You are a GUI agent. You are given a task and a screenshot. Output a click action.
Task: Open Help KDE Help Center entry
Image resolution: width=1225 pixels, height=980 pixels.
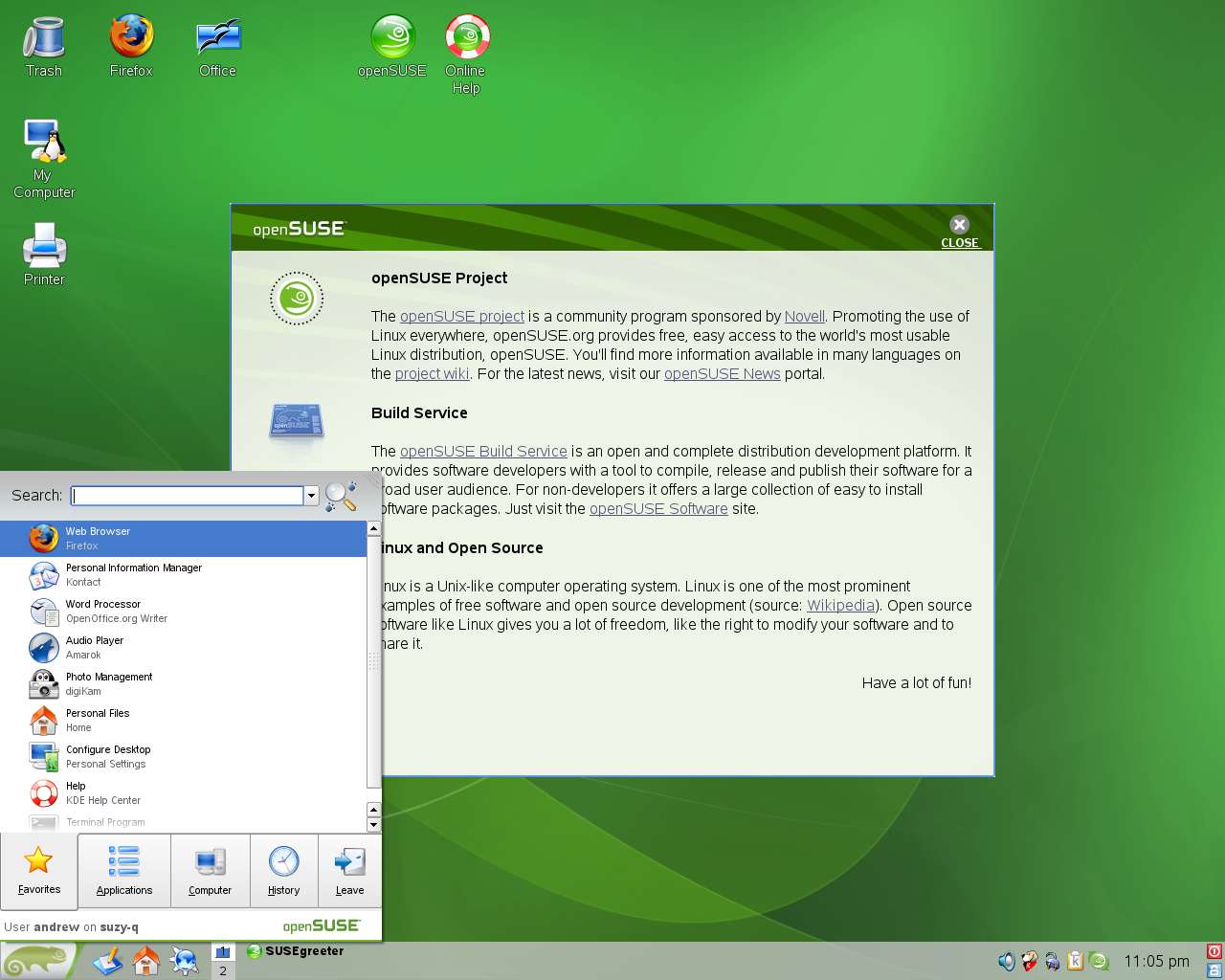183,793
